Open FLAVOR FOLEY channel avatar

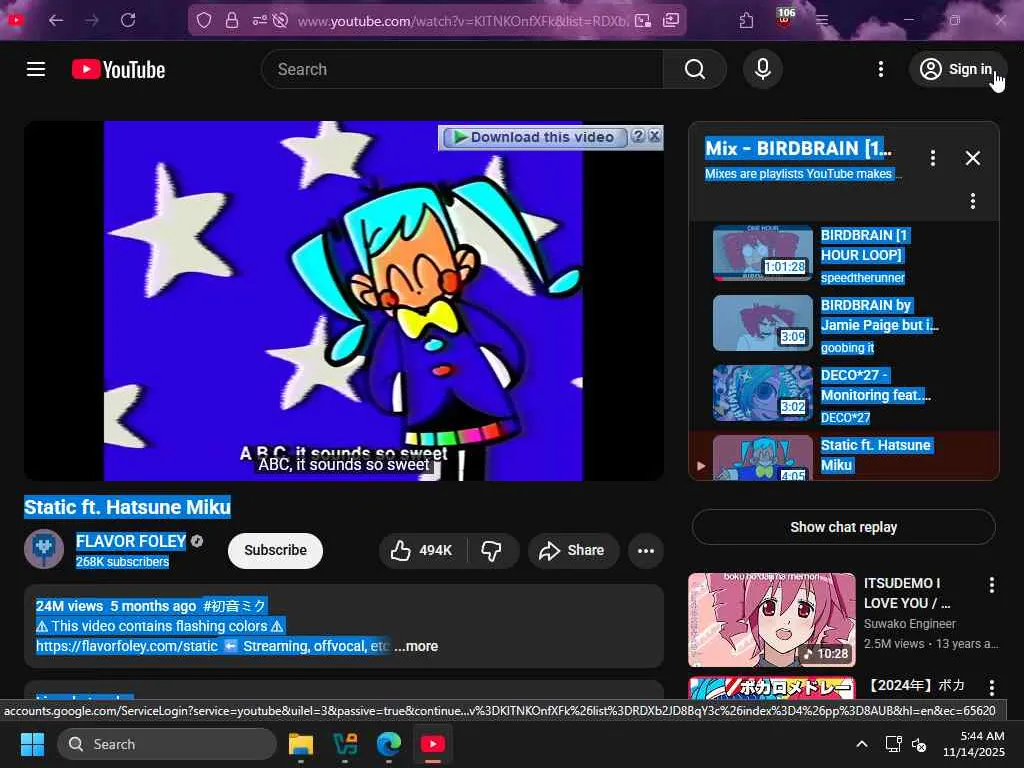click(44, 549)
